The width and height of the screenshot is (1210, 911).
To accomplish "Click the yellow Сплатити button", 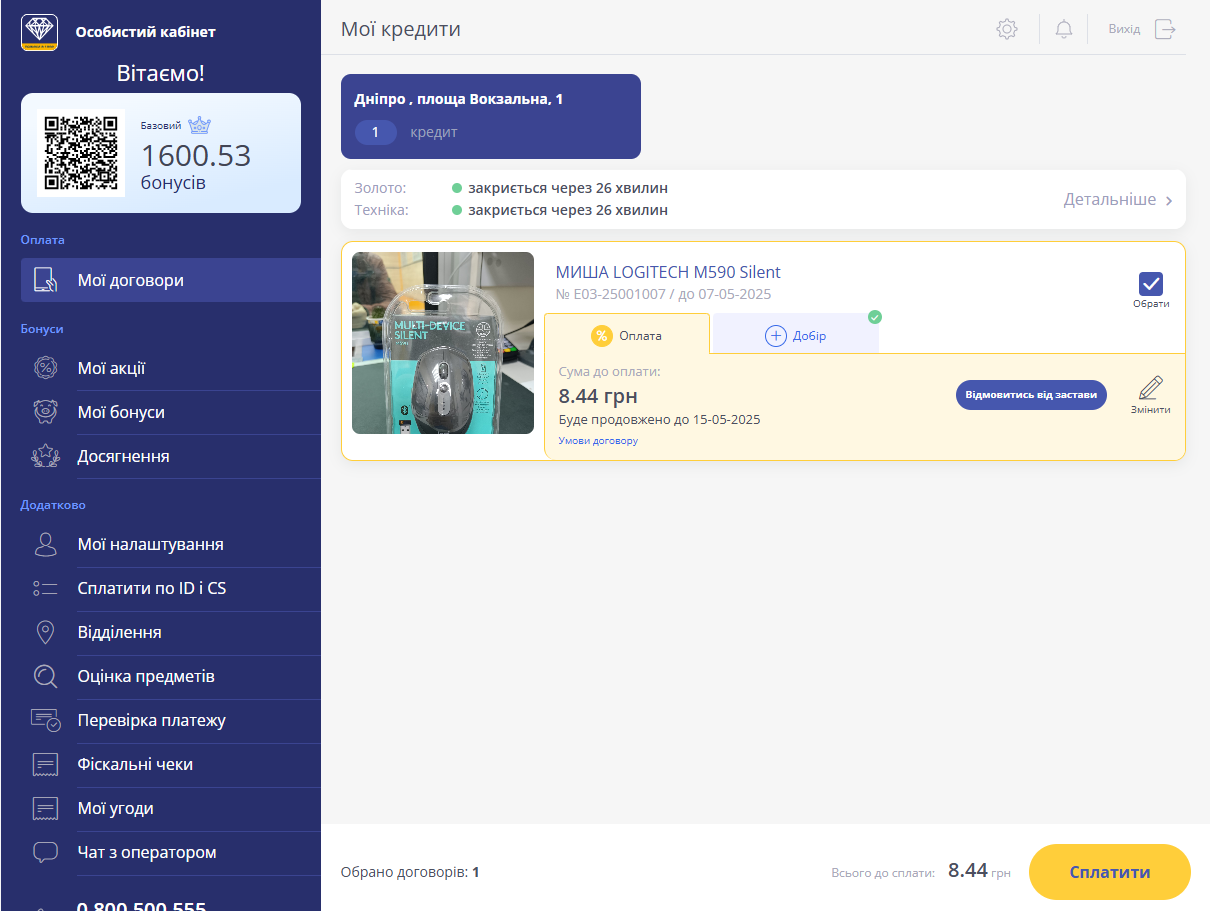I will [1109, 872].
